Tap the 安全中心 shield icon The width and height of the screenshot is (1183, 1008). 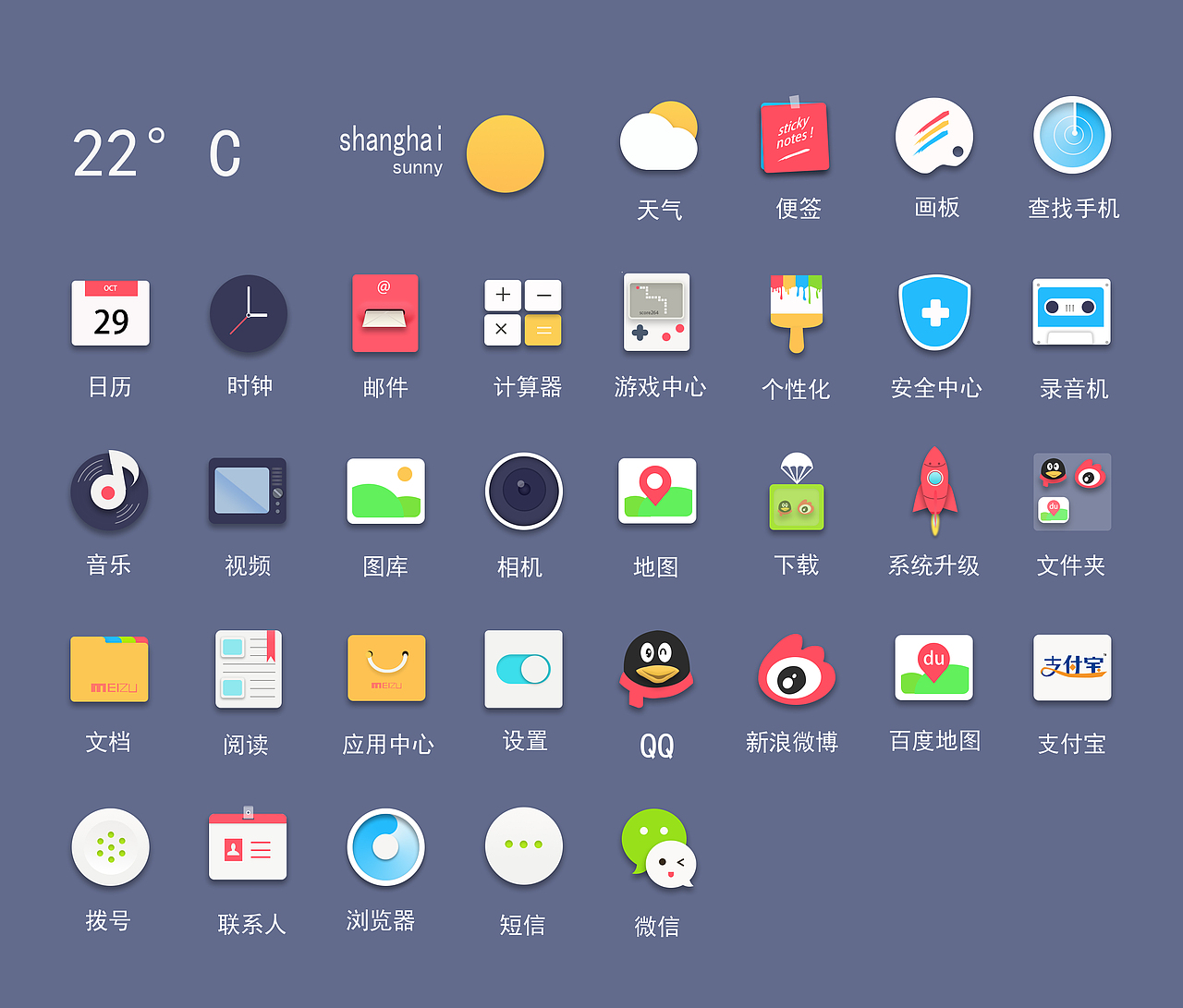click(x=934, y=312)
